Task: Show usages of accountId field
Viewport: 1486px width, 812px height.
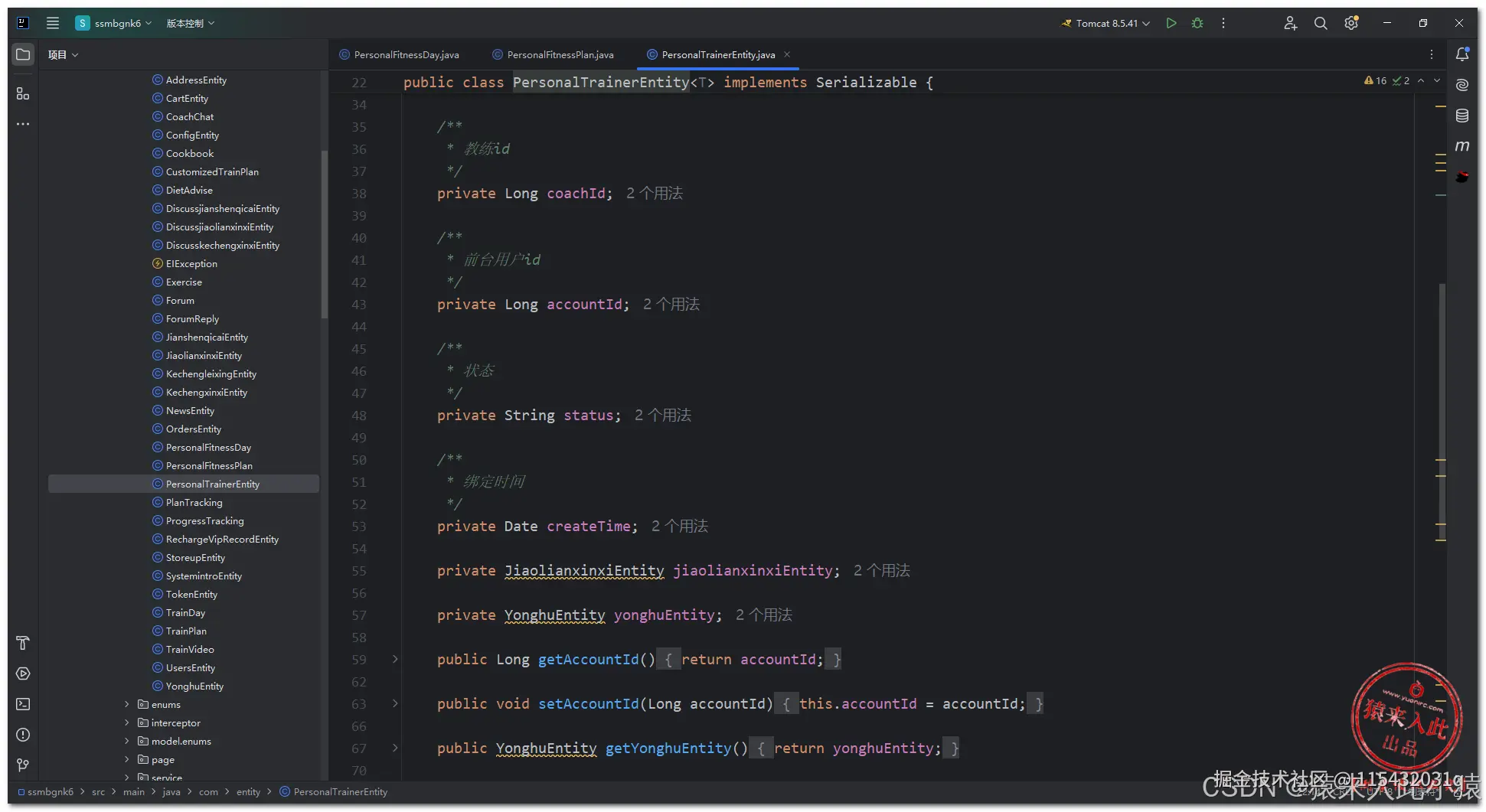Action: point(671,304)
